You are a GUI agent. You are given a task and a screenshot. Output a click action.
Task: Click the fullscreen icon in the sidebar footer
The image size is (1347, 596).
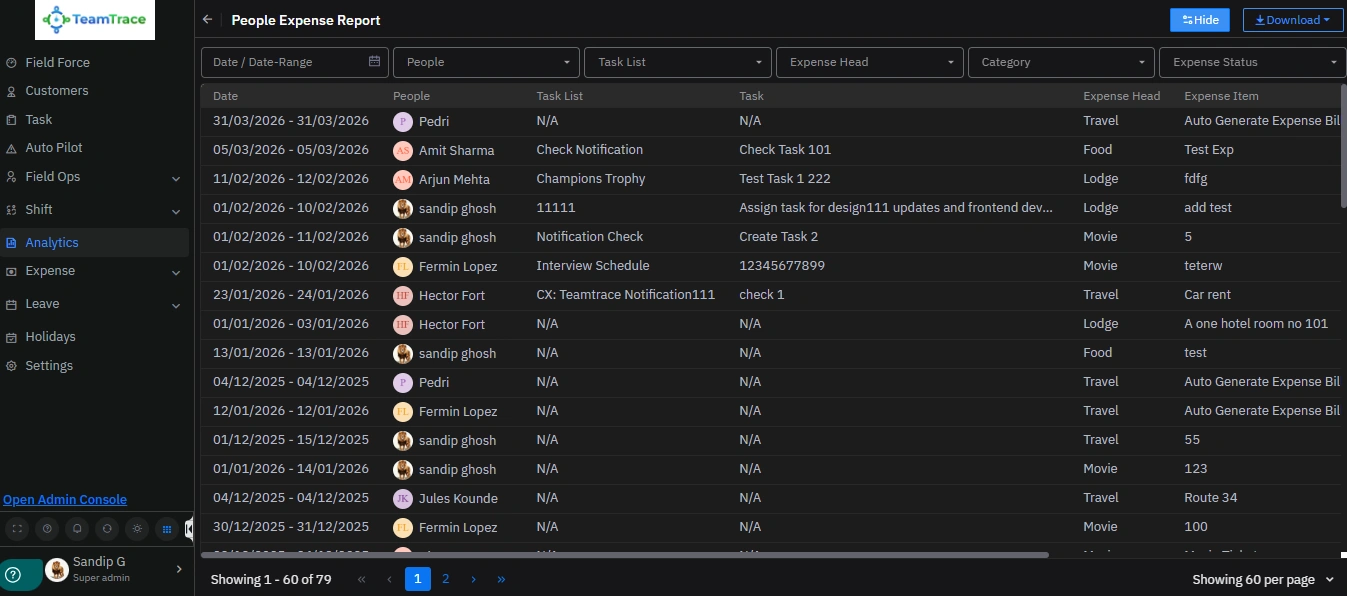tap(16, 528)
